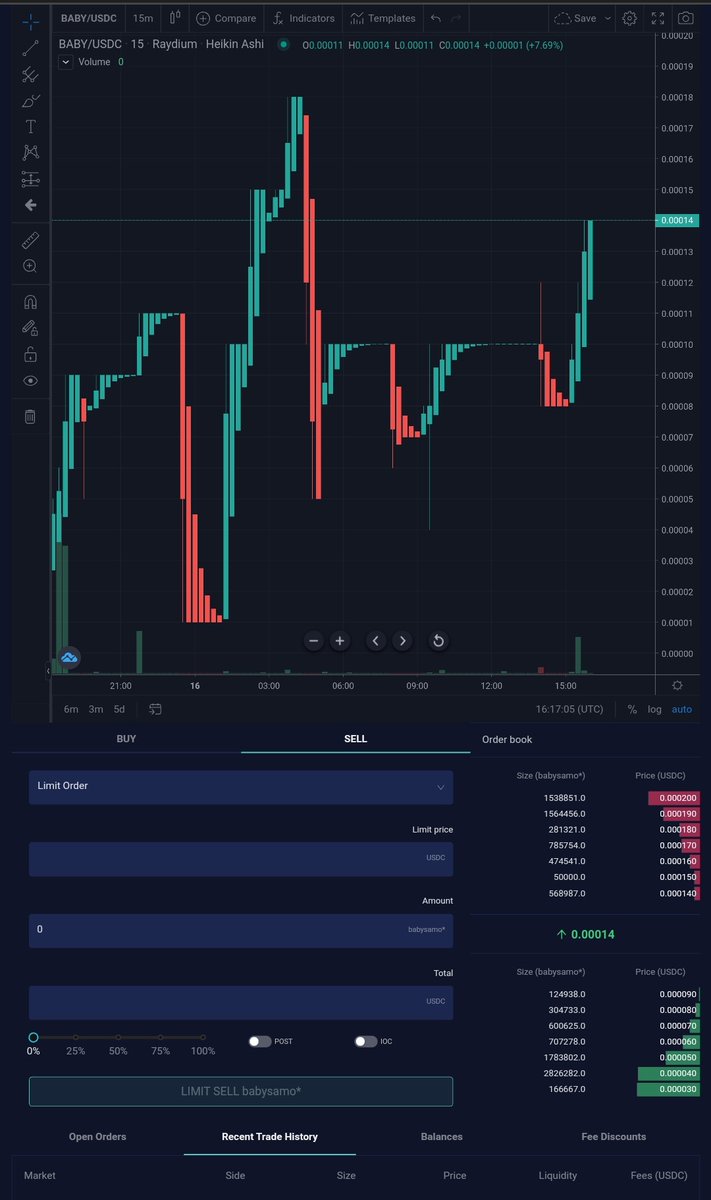Viewport: 711px width, 1200px height.
Task: Open the Recent Trade History tab
Action: [x=270, y=1136]
